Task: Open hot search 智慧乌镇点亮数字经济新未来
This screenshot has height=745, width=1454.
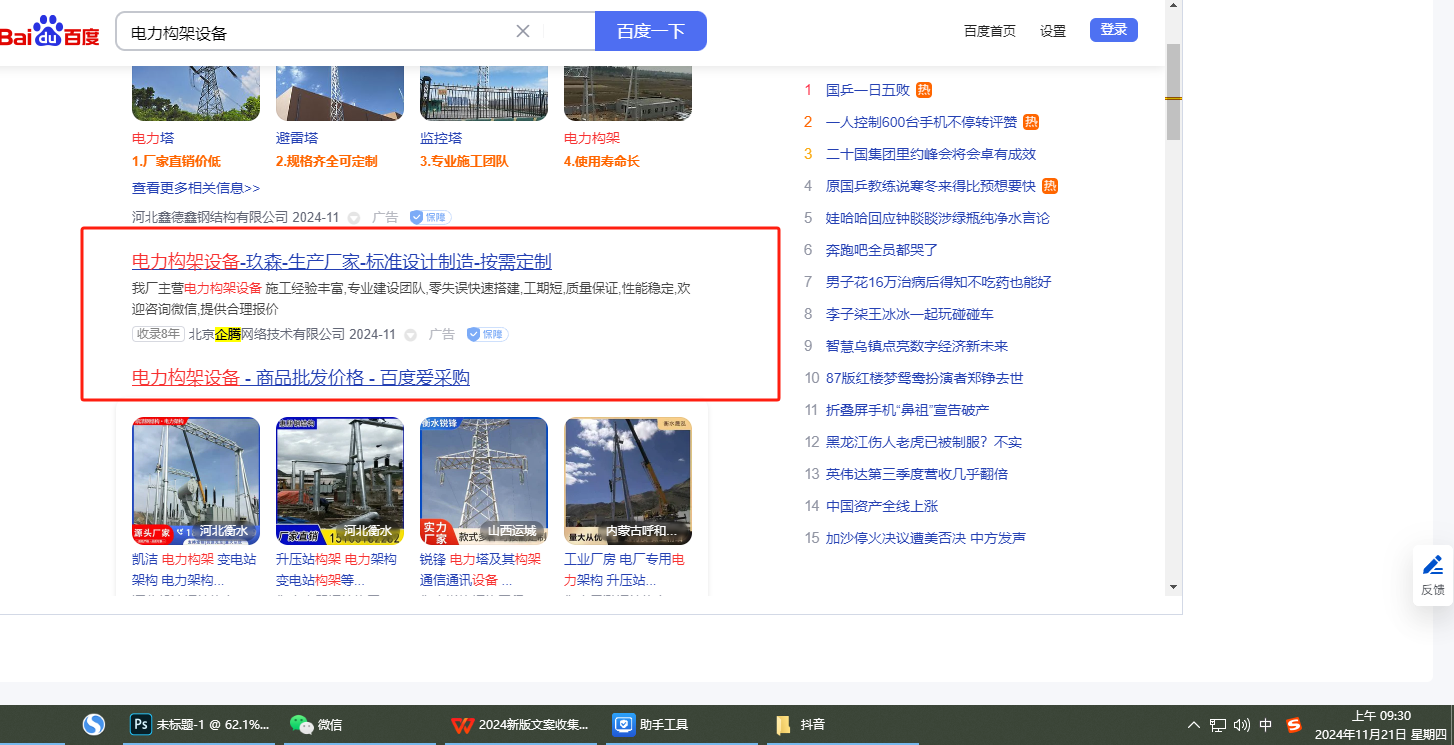Action: coord(917,346)
